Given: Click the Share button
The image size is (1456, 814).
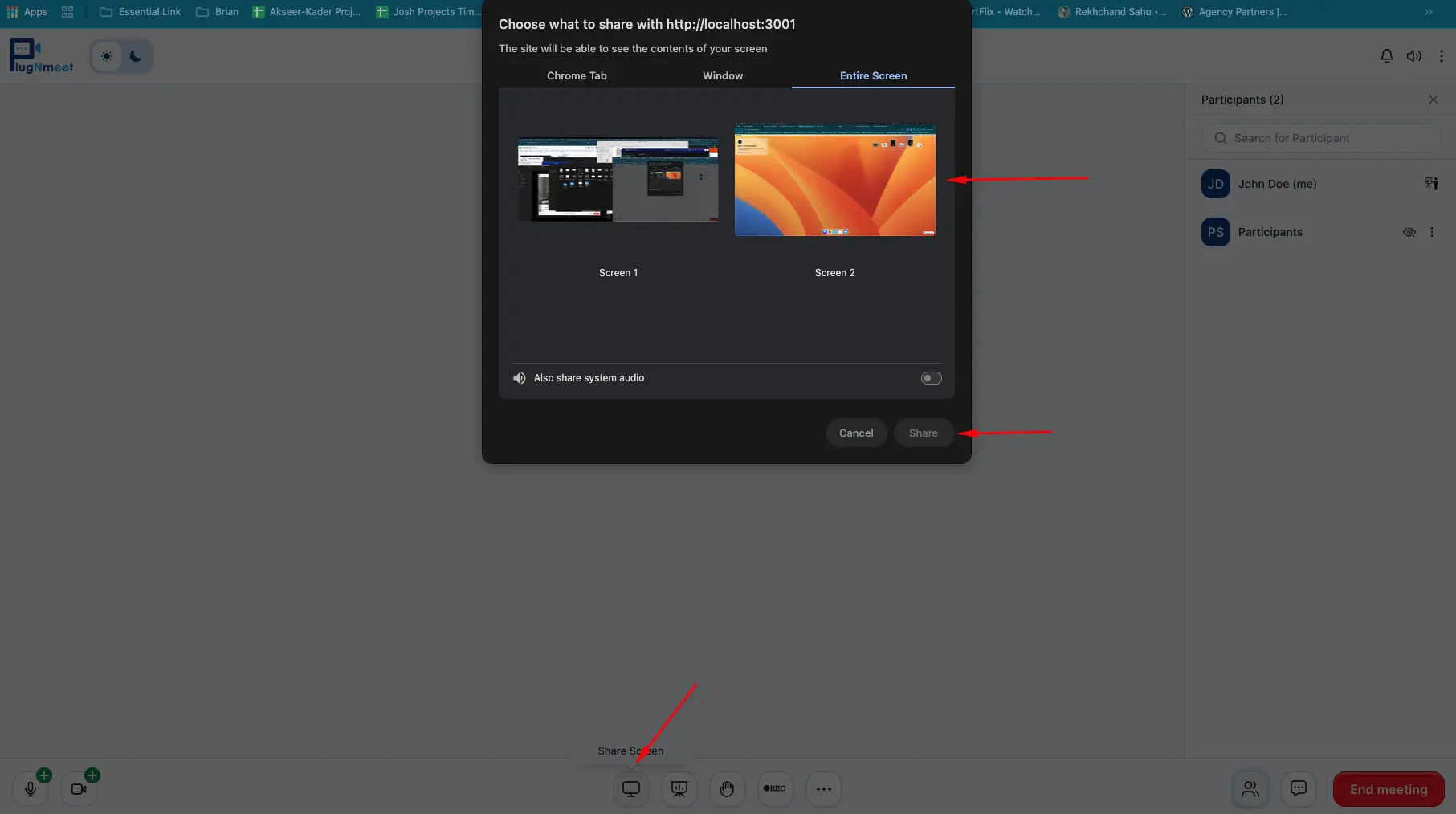Looking at the screenshot, I should click(x=923, y=433).
